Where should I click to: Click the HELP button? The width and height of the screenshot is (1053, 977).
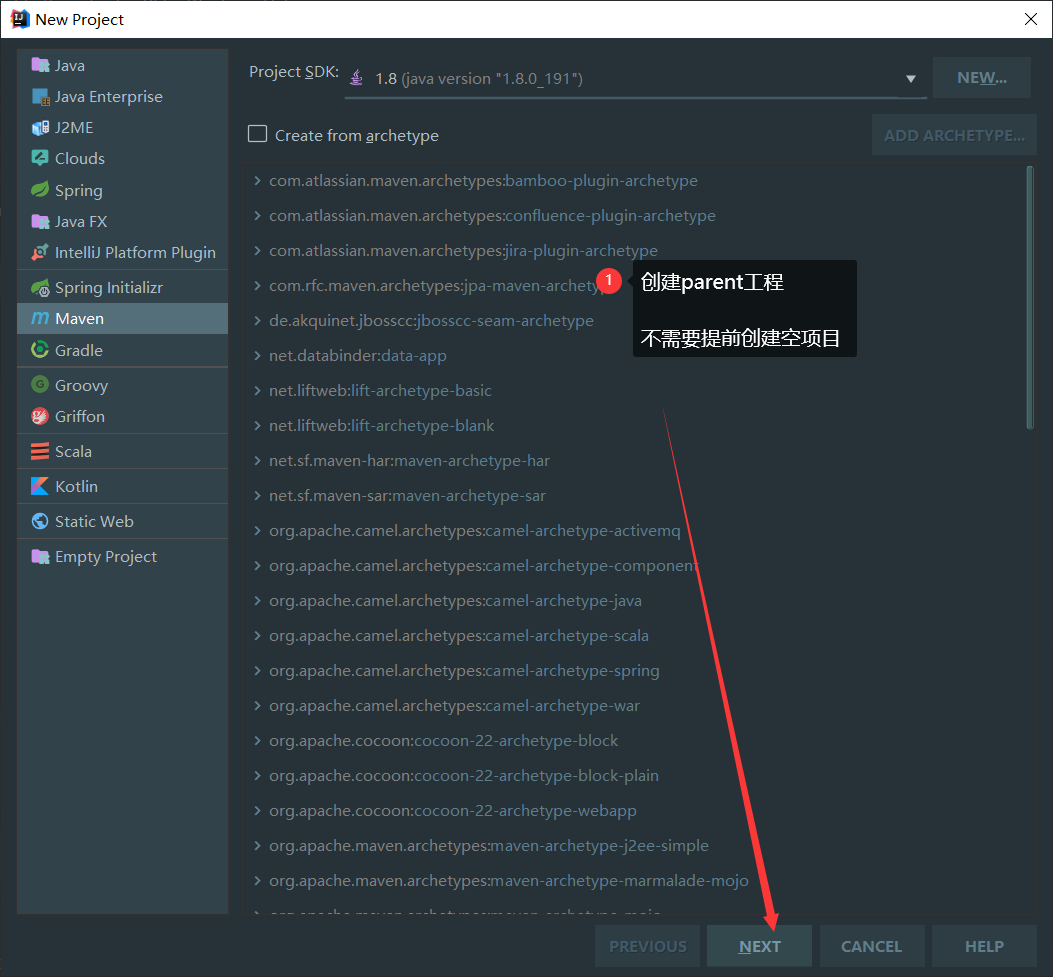(985, 946)
